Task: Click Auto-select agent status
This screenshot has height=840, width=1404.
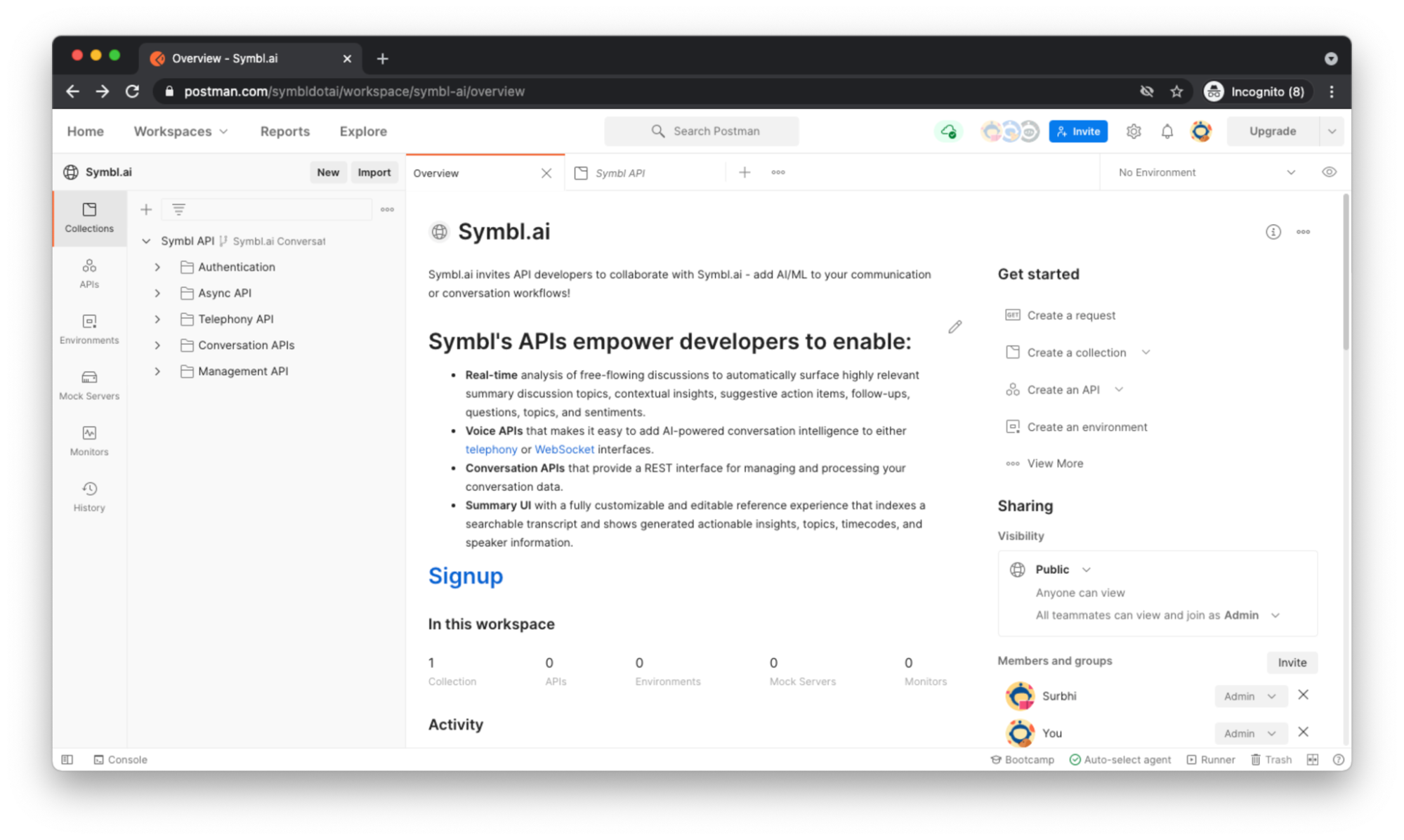Action: click(x=1120, y=759)
